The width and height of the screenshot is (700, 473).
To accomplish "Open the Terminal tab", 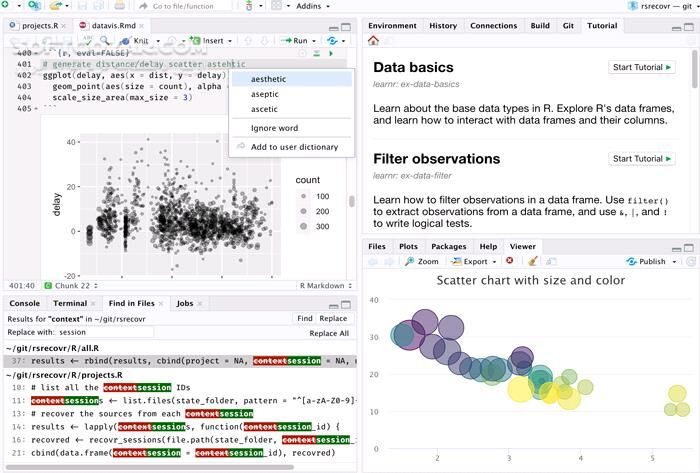I will [70, 303].
